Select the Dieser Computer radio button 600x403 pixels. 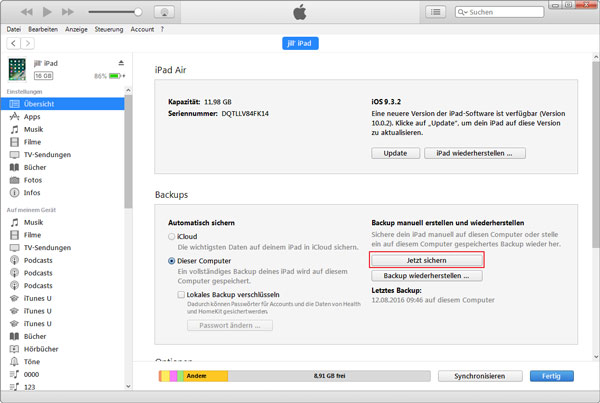[x=172, y=261]
